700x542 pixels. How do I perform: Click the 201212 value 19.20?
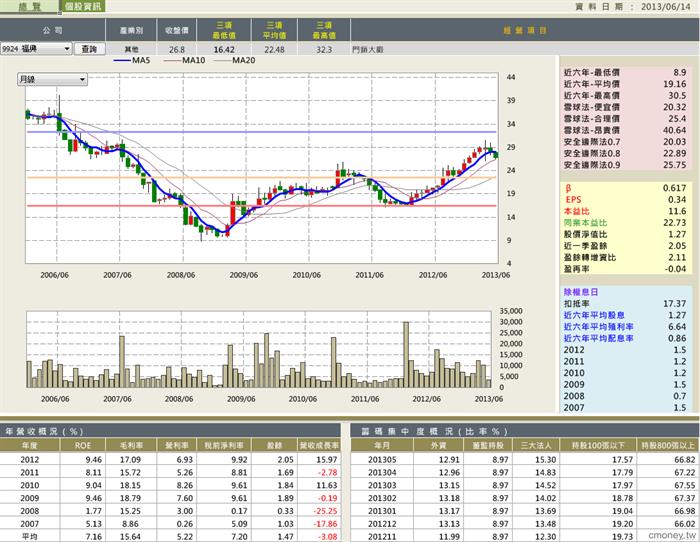coord(622,524)
